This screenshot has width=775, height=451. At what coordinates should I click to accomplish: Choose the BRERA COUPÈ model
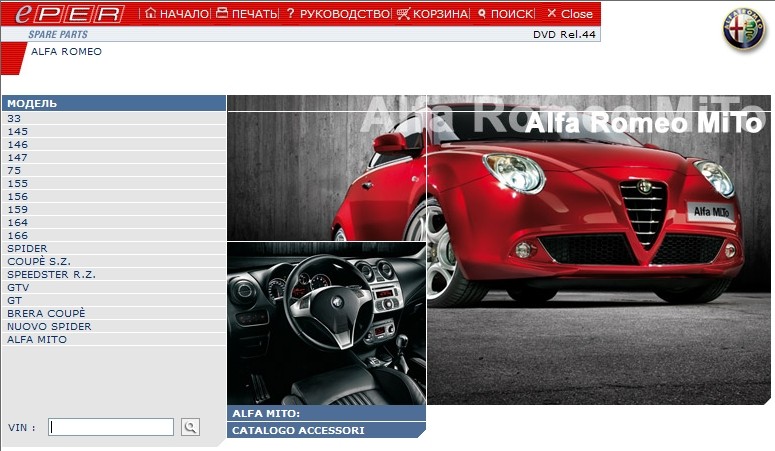46,313
